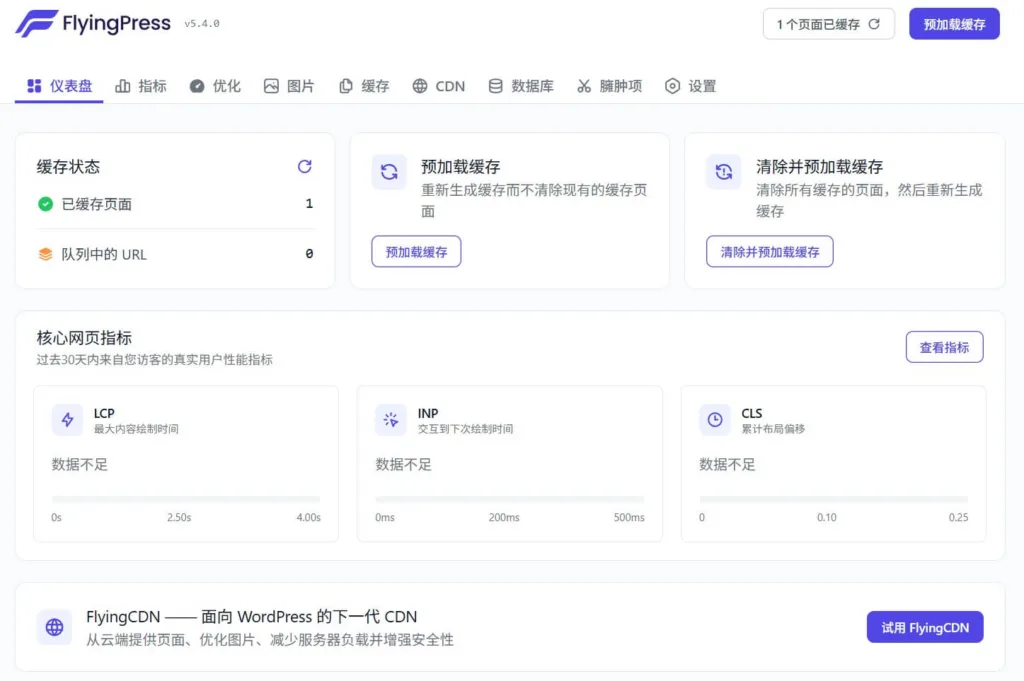The width and height of the screenshot is (1024, 681).
Task: Click the INP cursor click icon
Action: [x=391, y=420]
